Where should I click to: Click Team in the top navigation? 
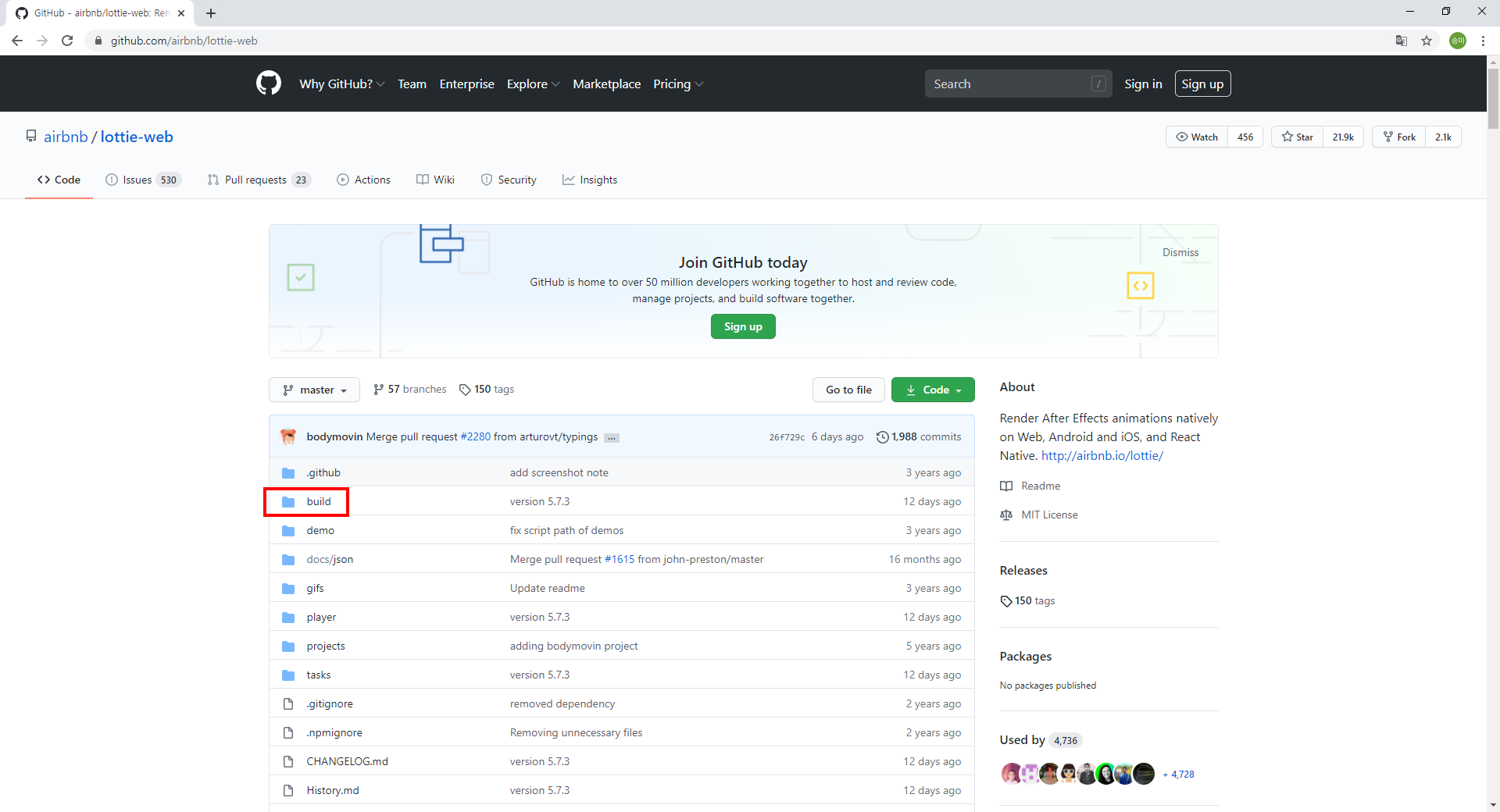(412, 84)
